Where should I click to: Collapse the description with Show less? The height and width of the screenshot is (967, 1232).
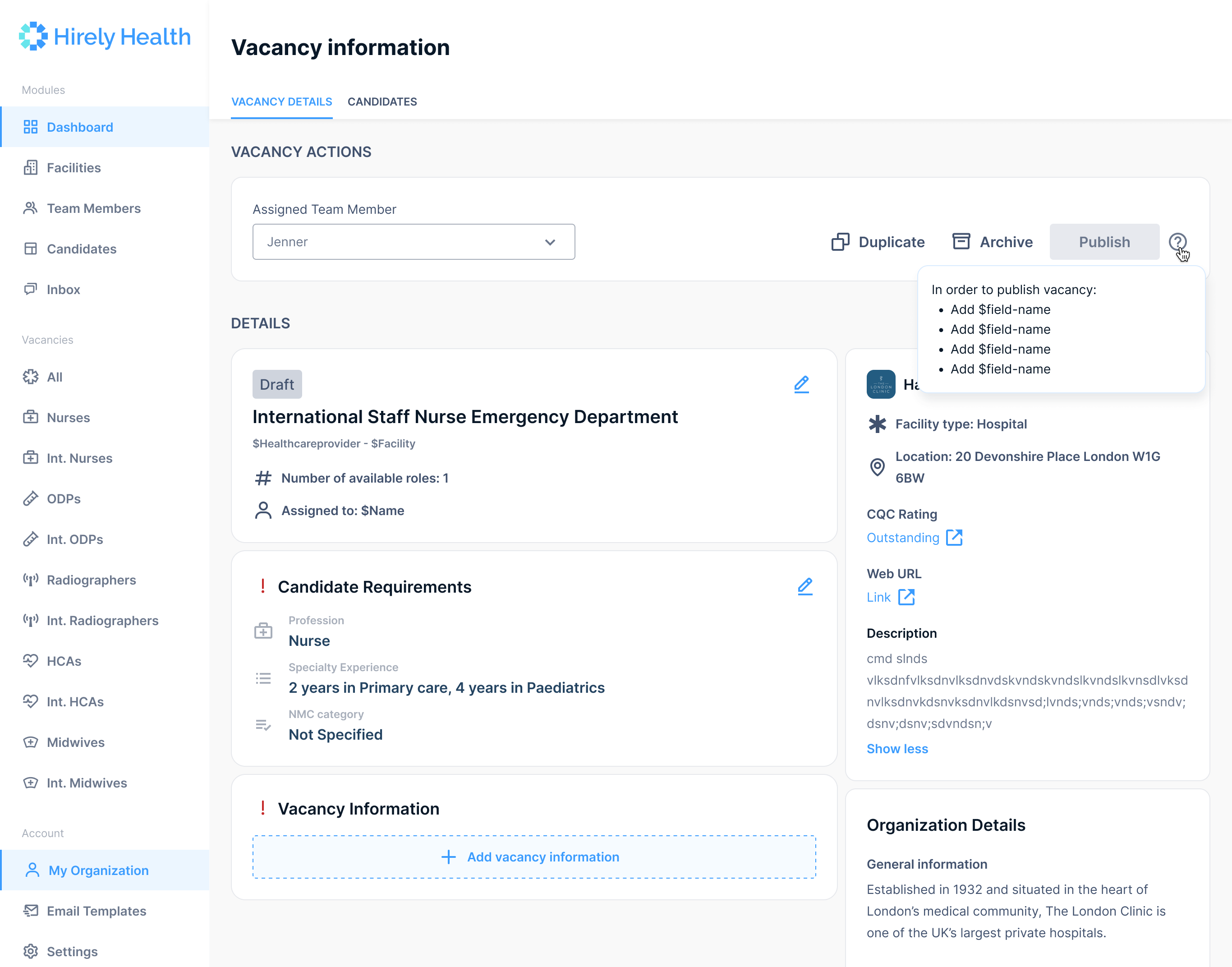coord(897,748)
